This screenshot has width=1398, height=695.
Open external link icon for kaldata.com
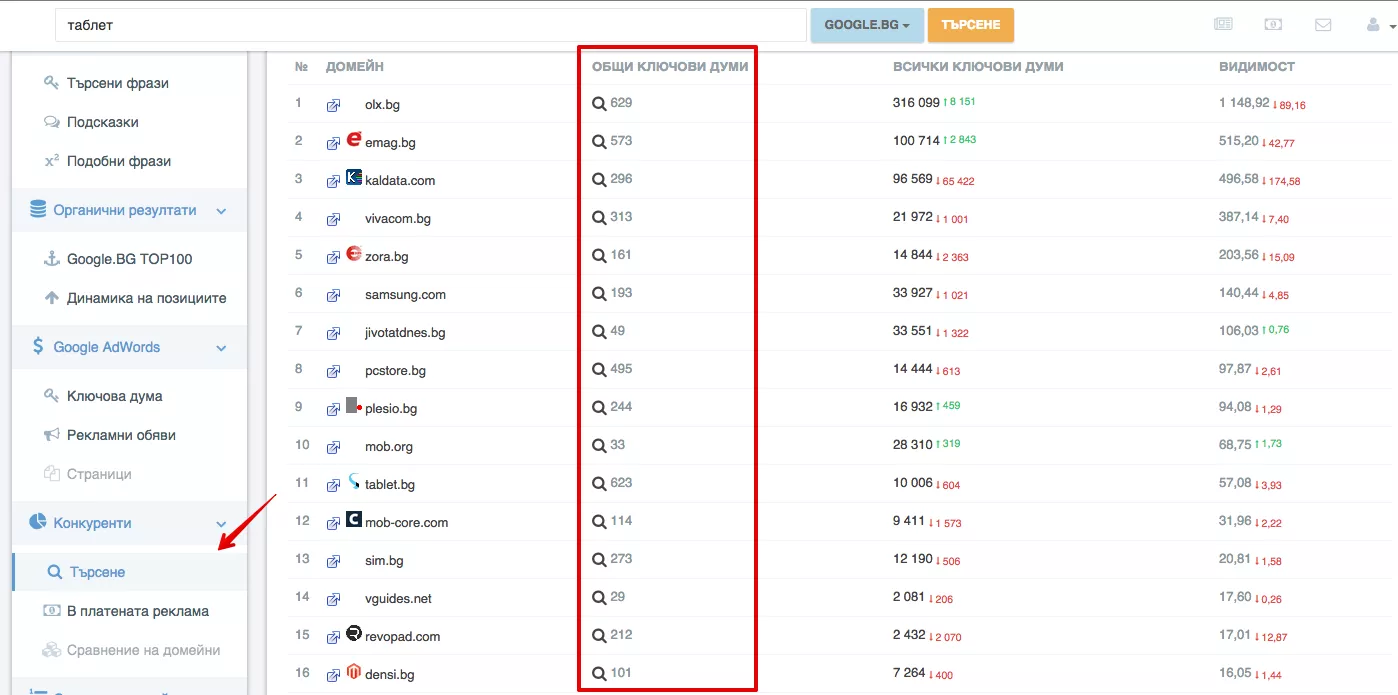point(333,181)
